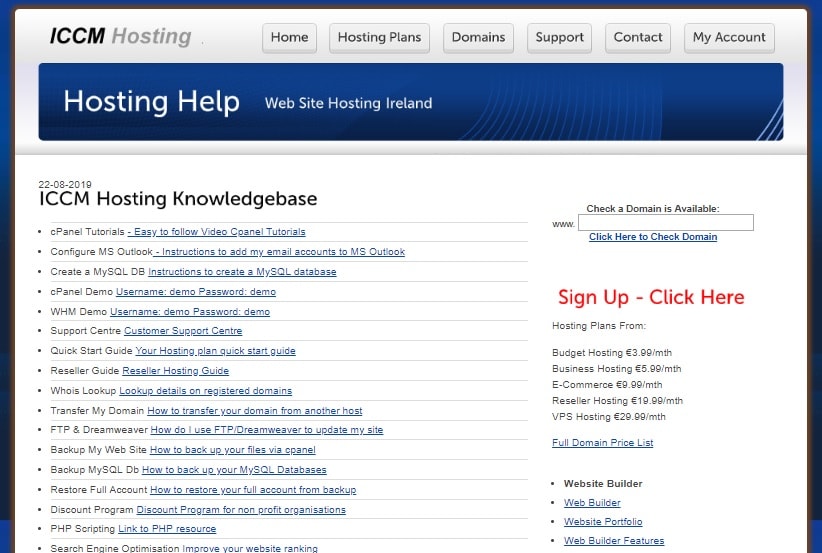822x553 pixels.
Task: Click the Business Hosting €5.99/mth text
Action: pyautogui.click(x=616, y=368)
